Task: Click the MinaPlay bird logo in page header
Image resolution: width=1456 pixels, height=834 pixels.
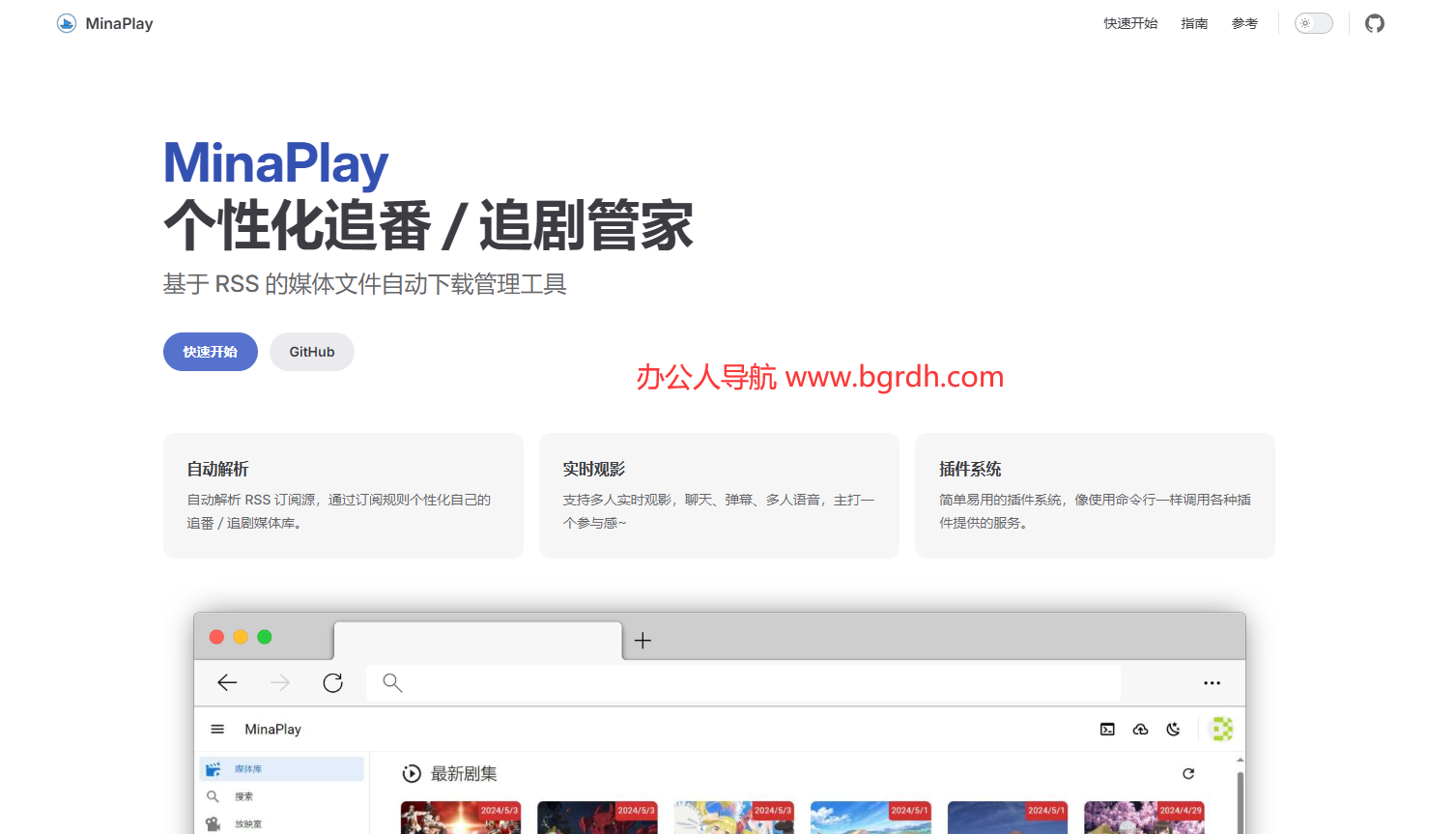Action: (66, 22)
